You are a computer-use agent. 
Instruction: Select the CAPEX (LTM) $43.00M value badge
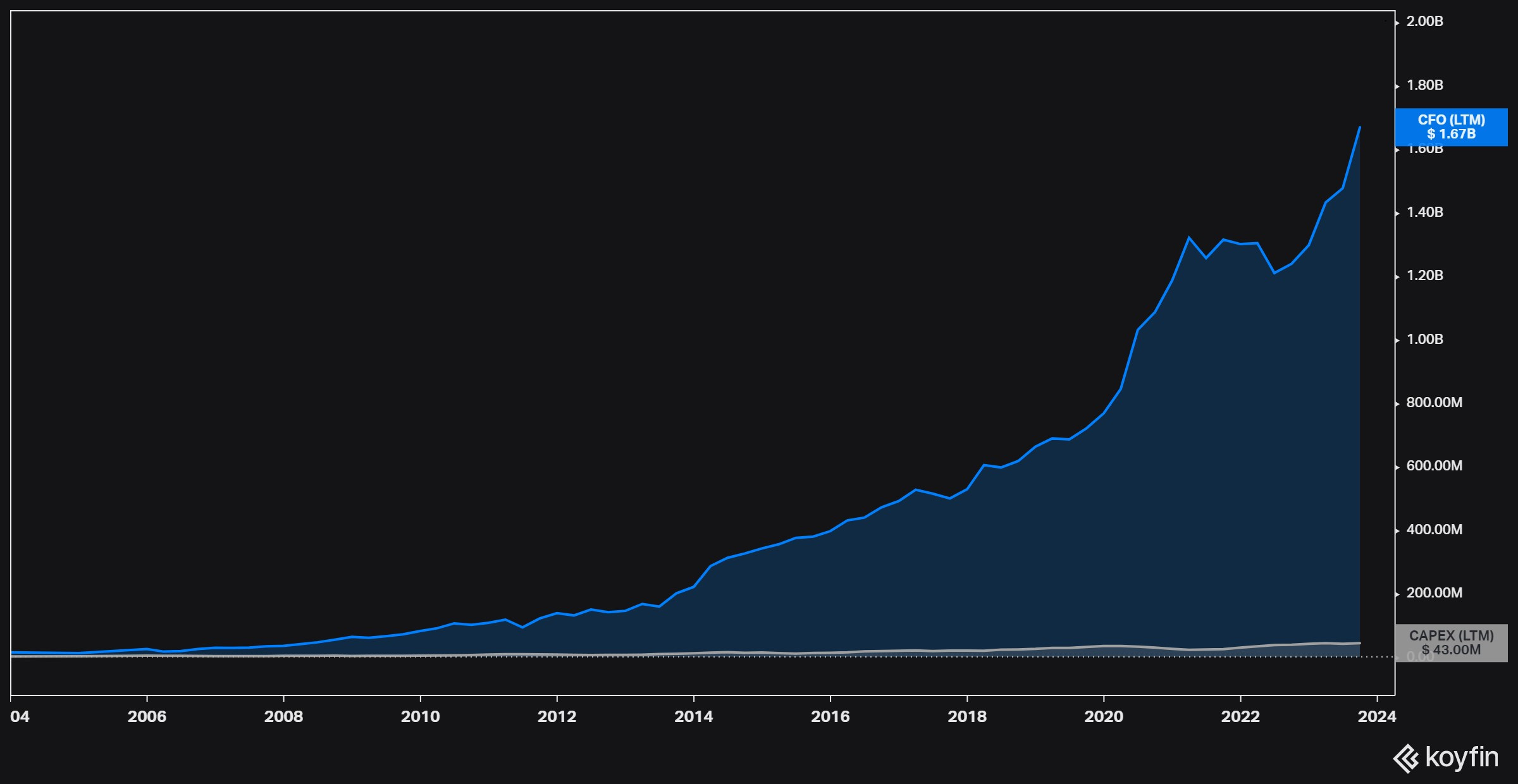[x=1451, y=643]
